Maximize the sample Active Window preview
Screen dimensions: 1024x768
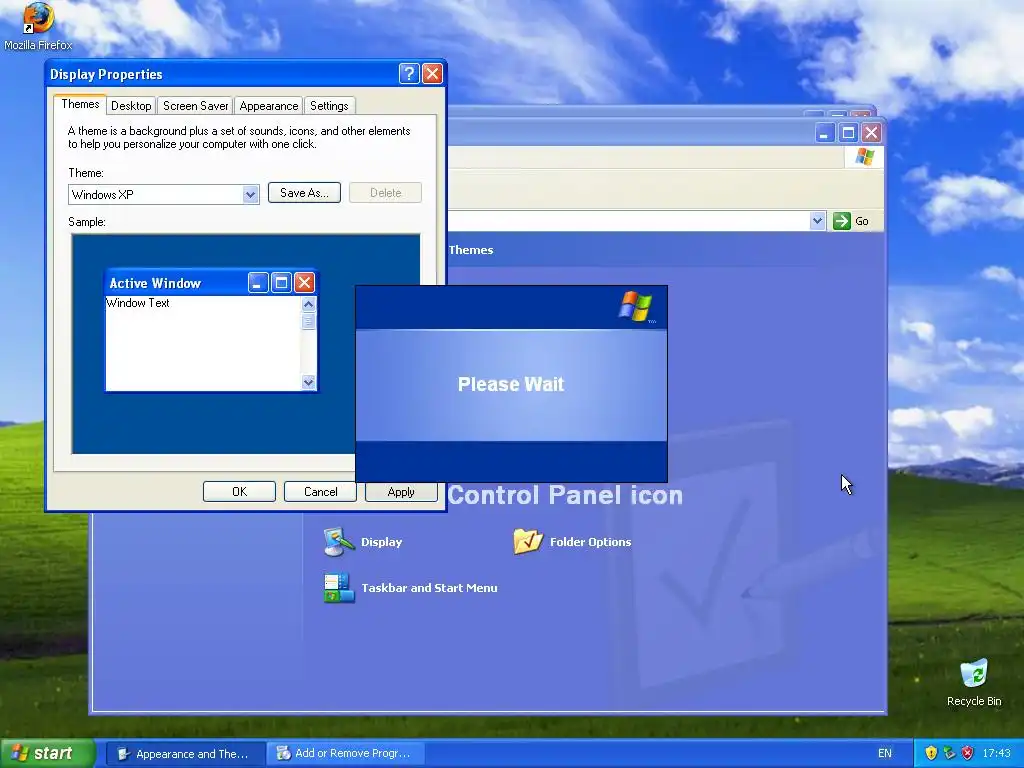[281, 283]
